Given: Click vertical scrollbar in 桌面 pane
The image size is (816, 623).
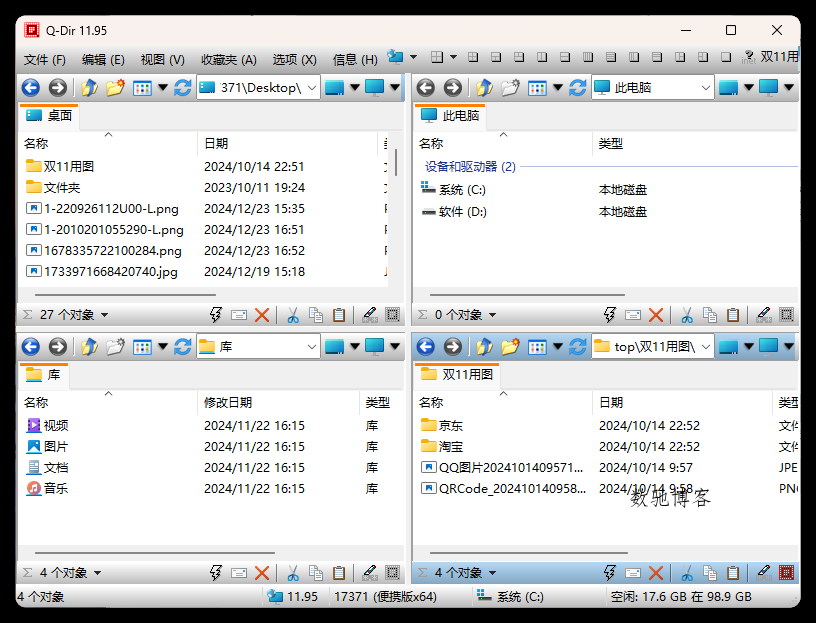Looking at the screenshot, I should (x=397, y=162).
